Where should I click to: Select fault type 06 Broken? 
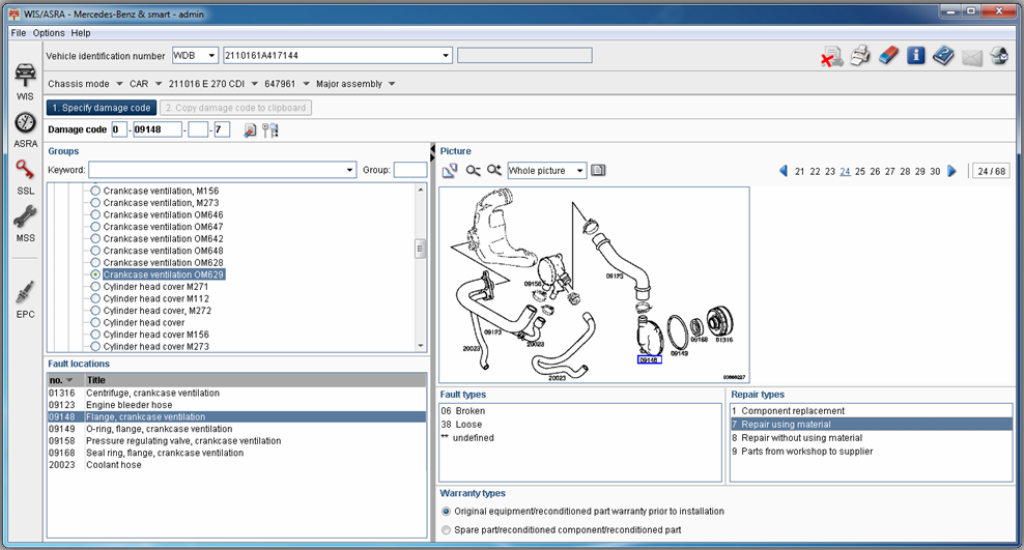[x=580, y=411]
